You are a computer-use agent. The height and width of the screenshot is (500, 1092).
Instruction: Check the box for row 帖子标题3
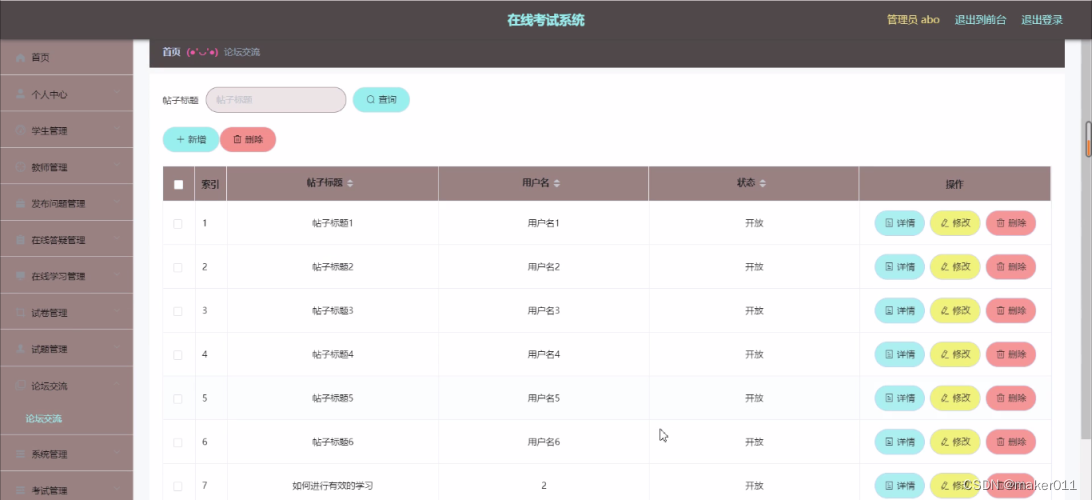tap(178, 311)
